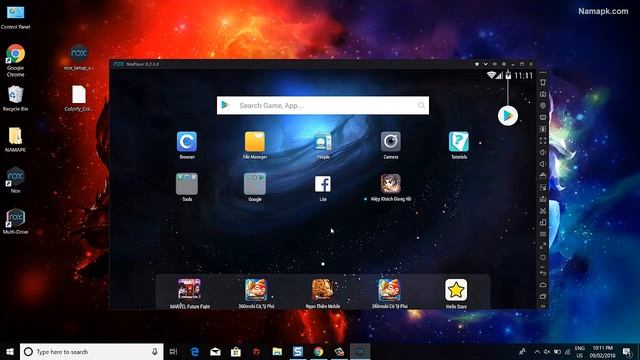Viewport: 640px width, 360px height.
Task: Launch the Camera app
Action: [391, 142]
